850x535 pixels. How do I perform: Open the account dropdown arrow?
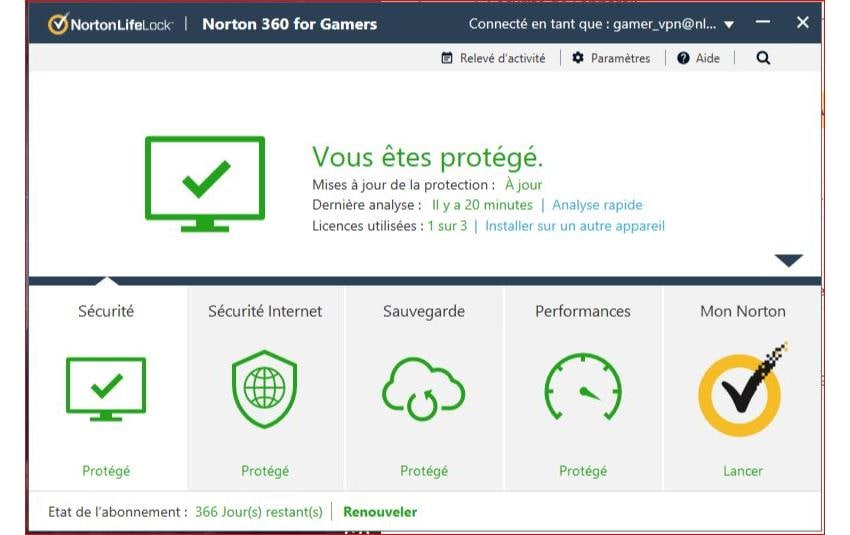coord(729,24)
